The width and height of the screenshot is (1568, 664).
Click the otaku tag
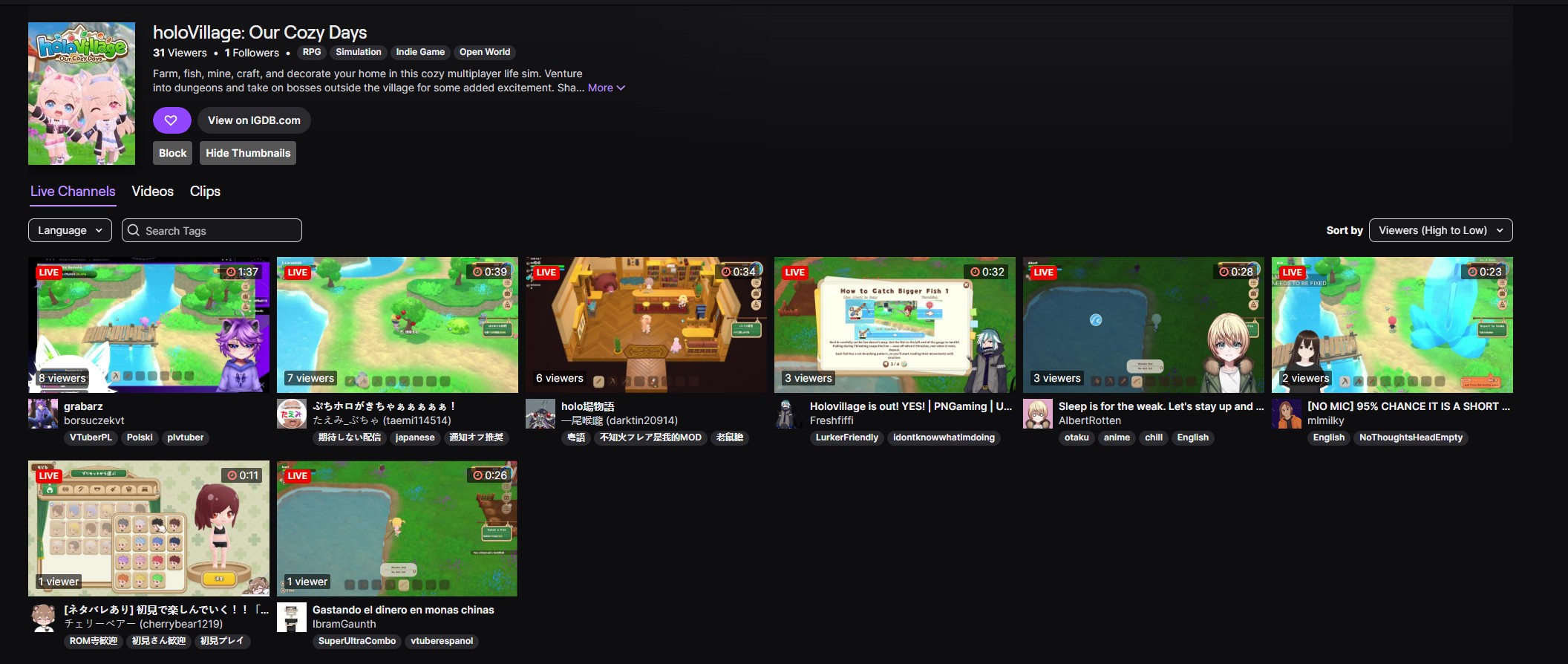(1077, 437)
